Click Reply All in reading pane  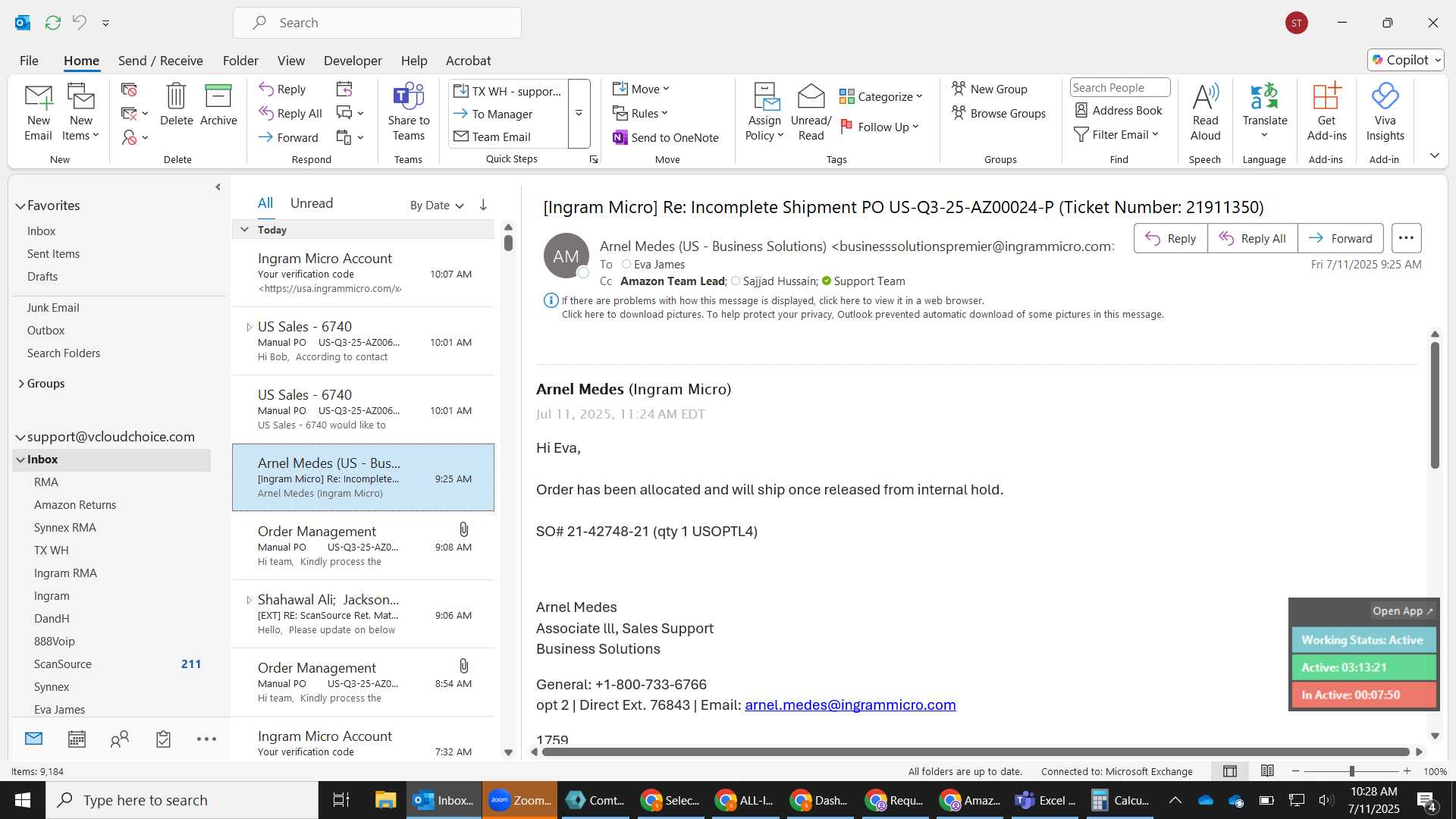(x=1253, y=238)
